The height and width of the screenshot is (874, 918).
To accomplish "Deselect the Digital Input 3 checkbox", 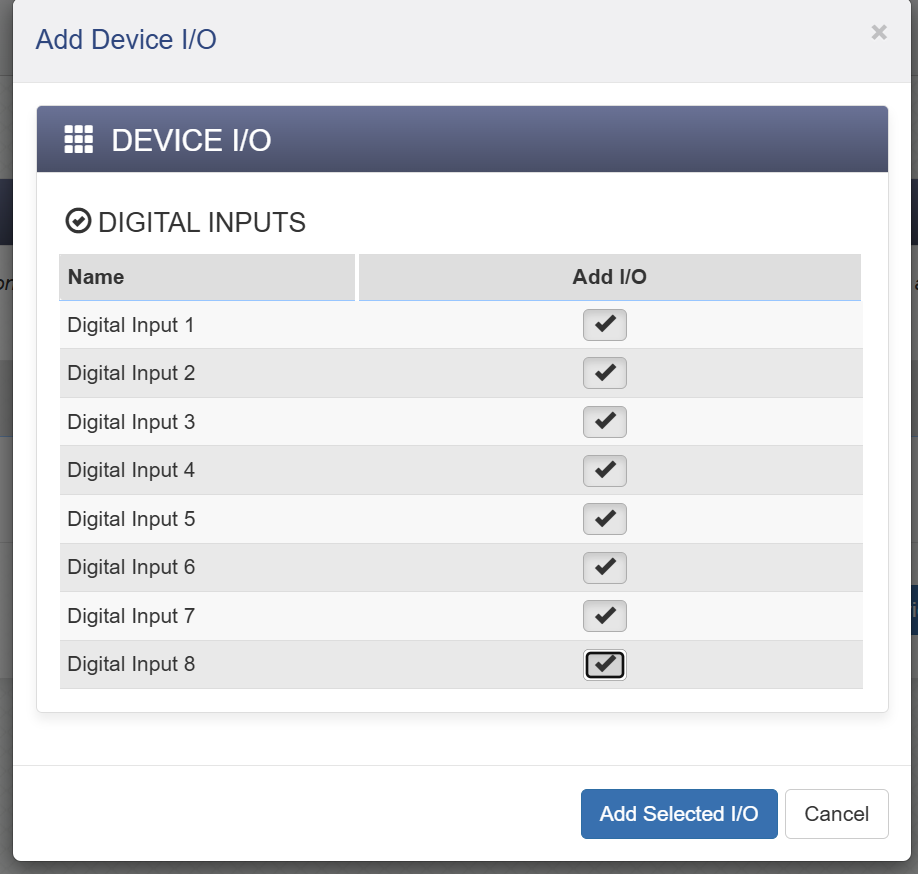I will click(605, 422).
